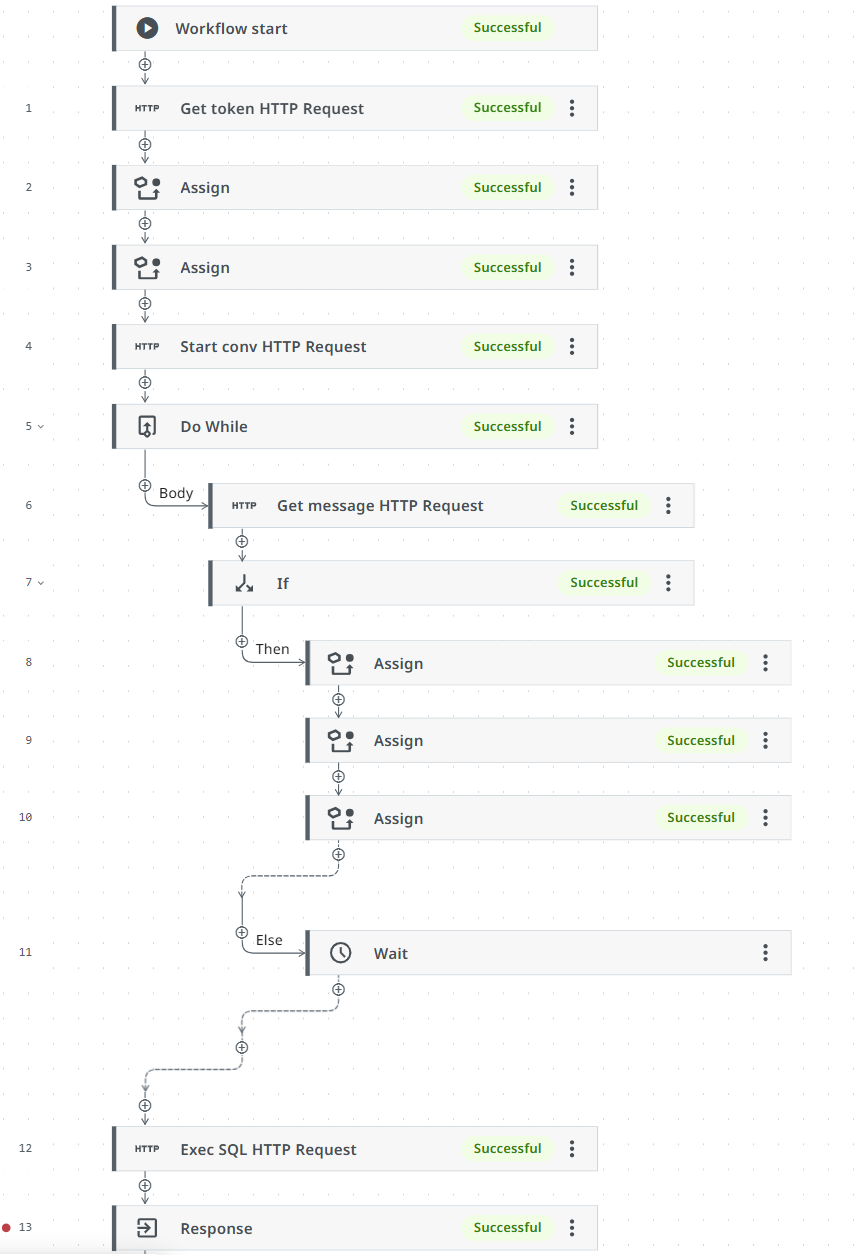
Task: Click the Wait clock icon
Action: pos(341,953)
